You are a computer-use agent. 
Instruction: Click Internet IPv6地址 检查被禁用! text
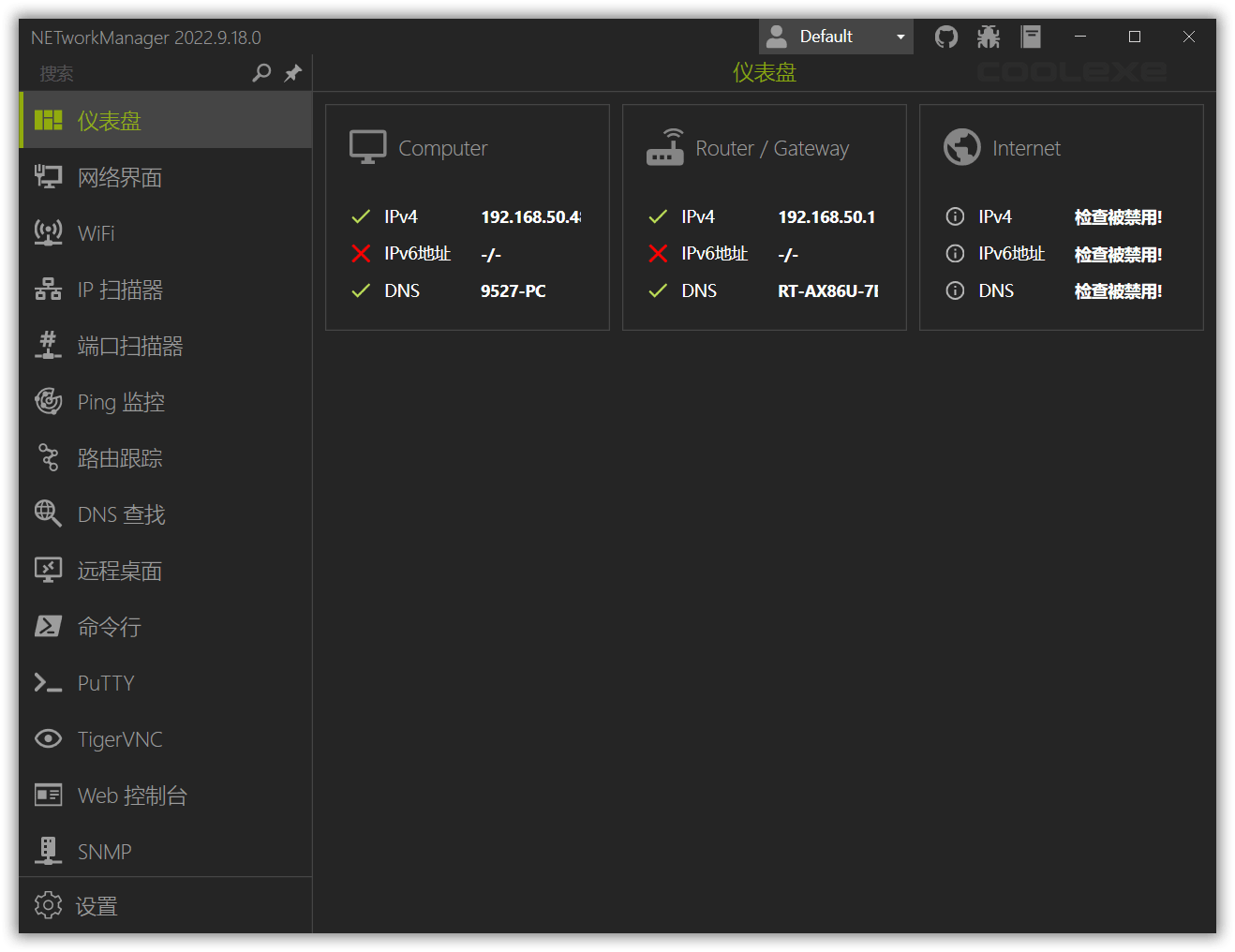[x=1118, y=254]
